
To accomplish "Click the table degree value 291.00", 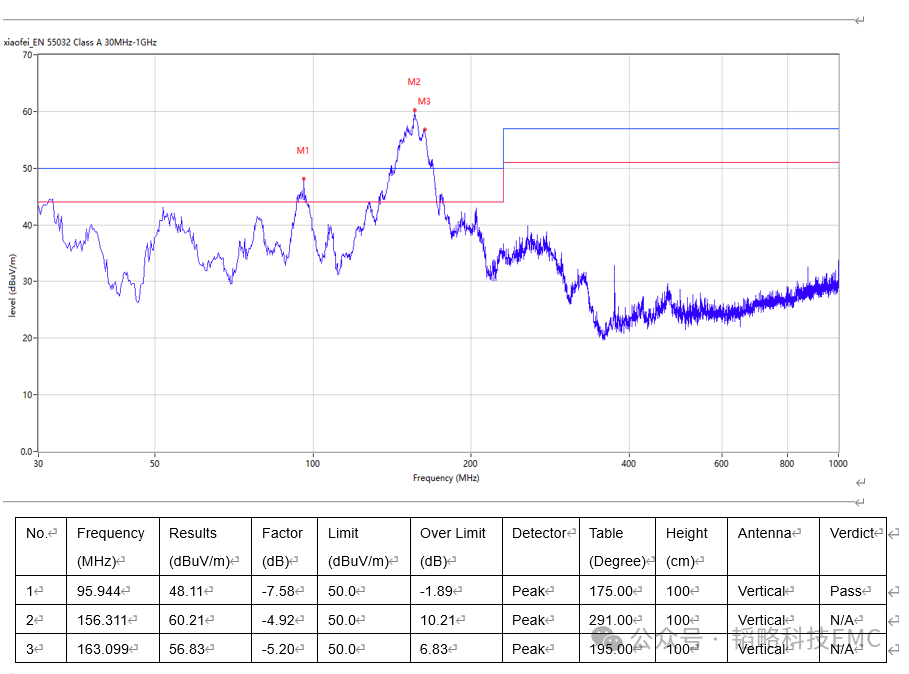I will (x=612, y=620).
